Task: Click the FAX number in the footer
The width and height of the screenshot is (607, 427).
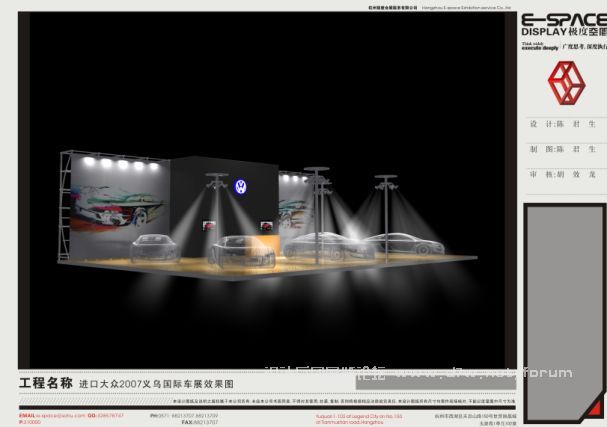Action: point(200,422)
